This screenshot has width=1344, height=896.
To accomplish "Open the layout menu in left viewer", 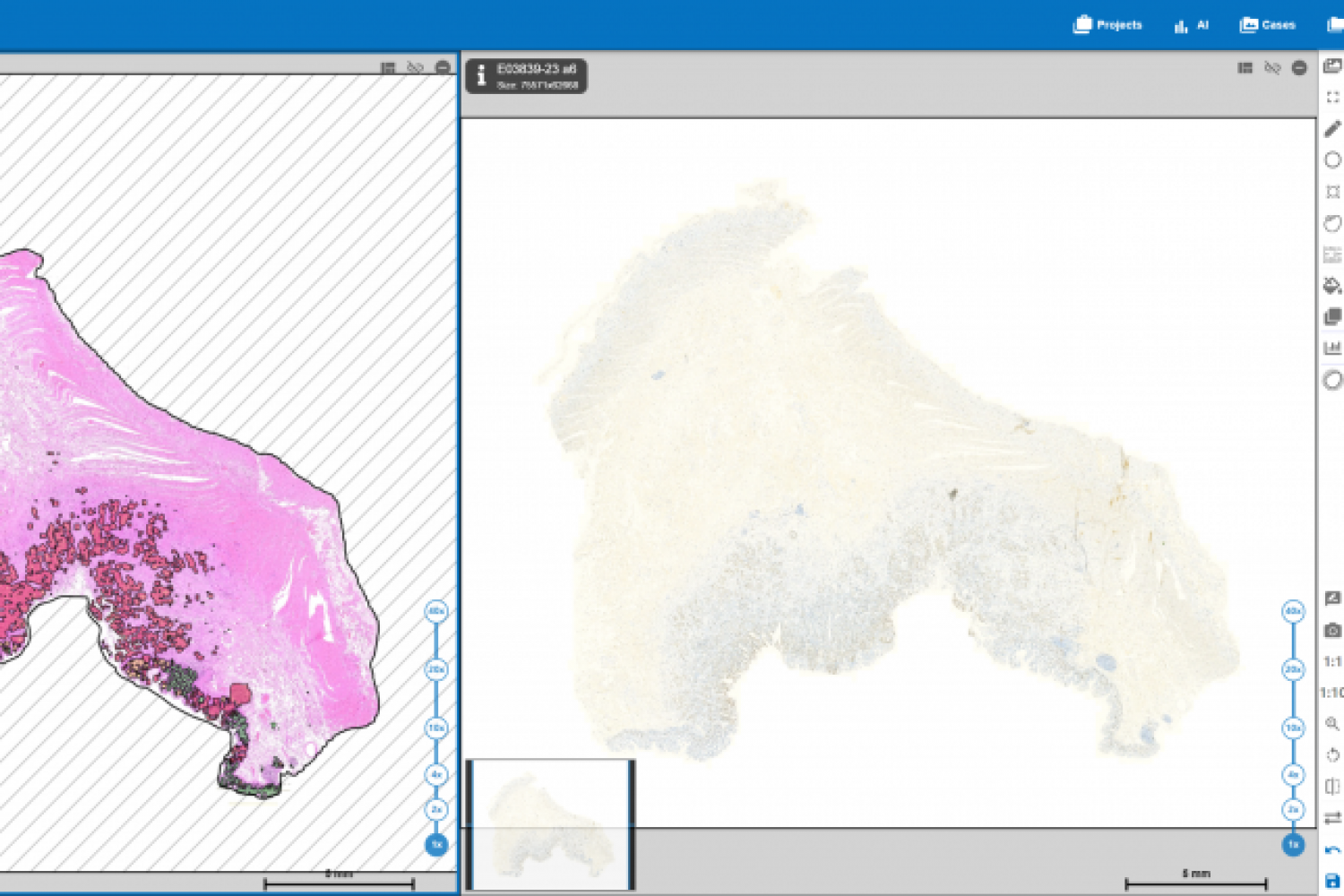I will click(388, 68).
